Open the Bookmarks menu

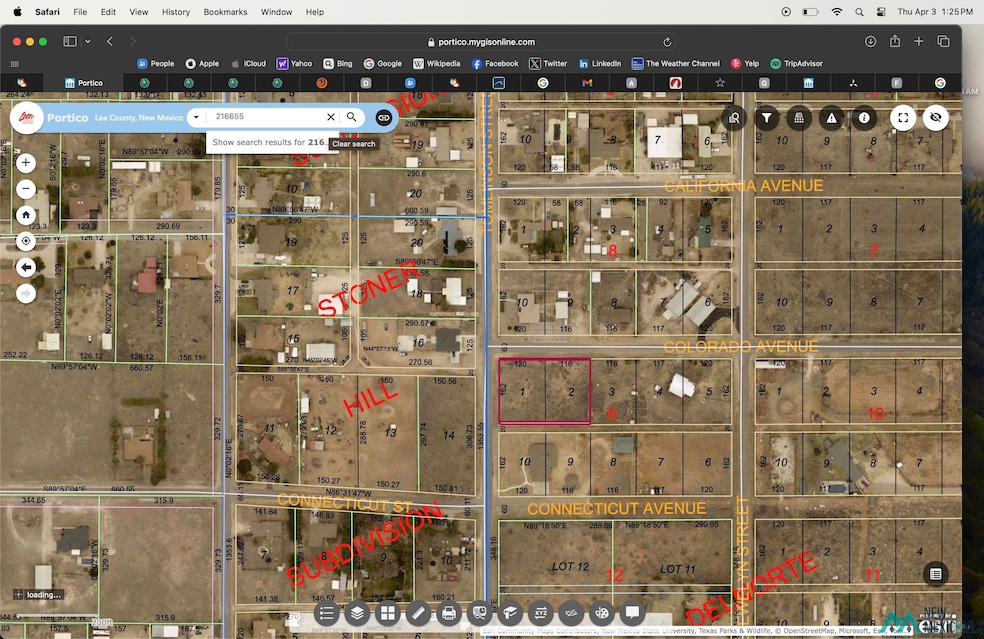[225, 11]
